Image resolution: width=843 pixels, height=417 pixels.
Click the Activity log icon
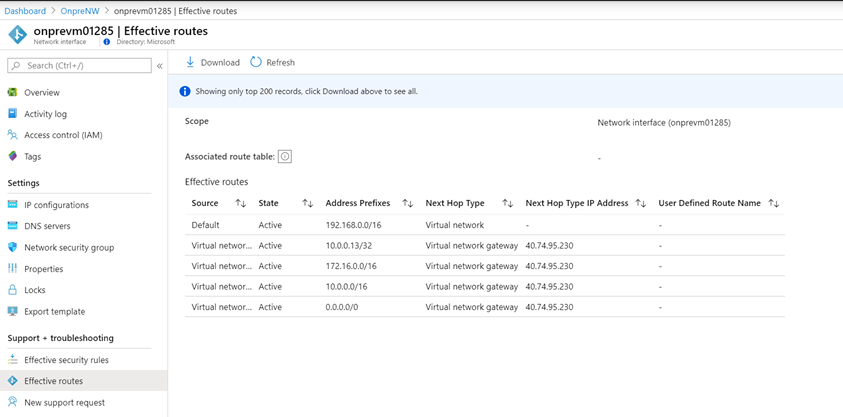coord(13,114)
